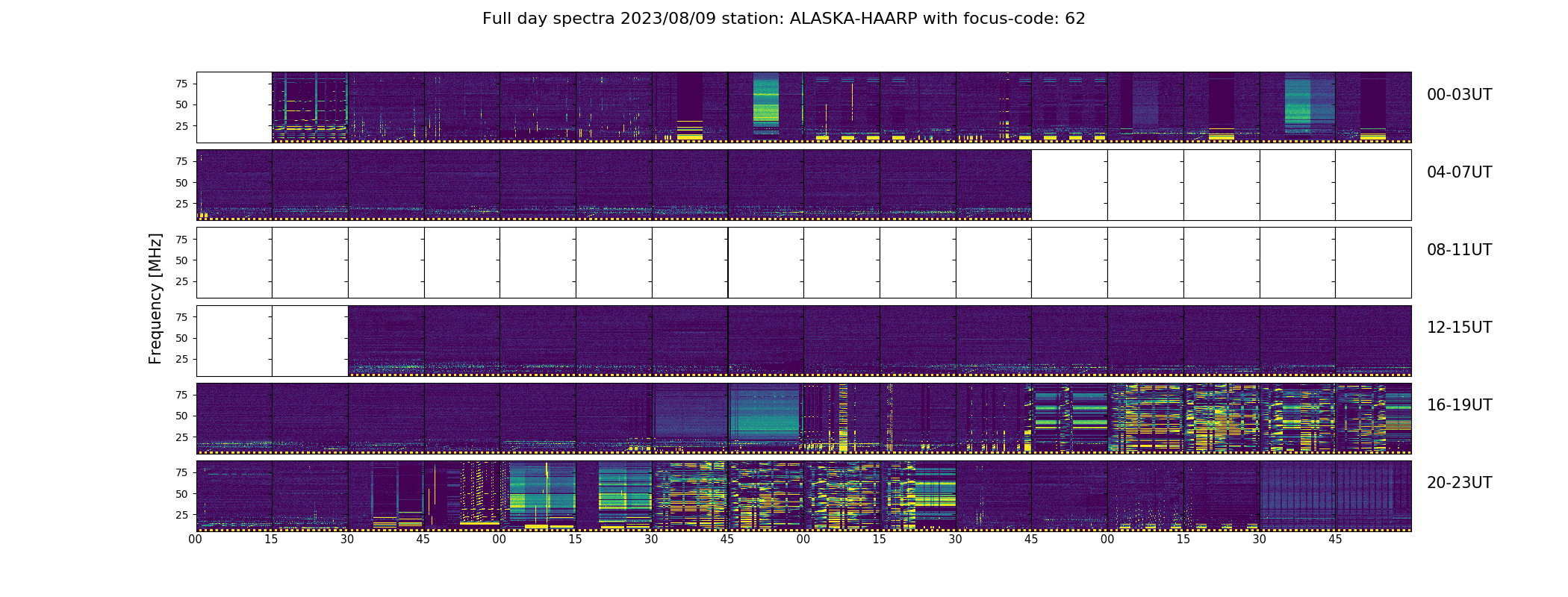Open the 00:15 spectrogram with green vertical lines, 00-03UT row
1568x597 pixels.
310,107
